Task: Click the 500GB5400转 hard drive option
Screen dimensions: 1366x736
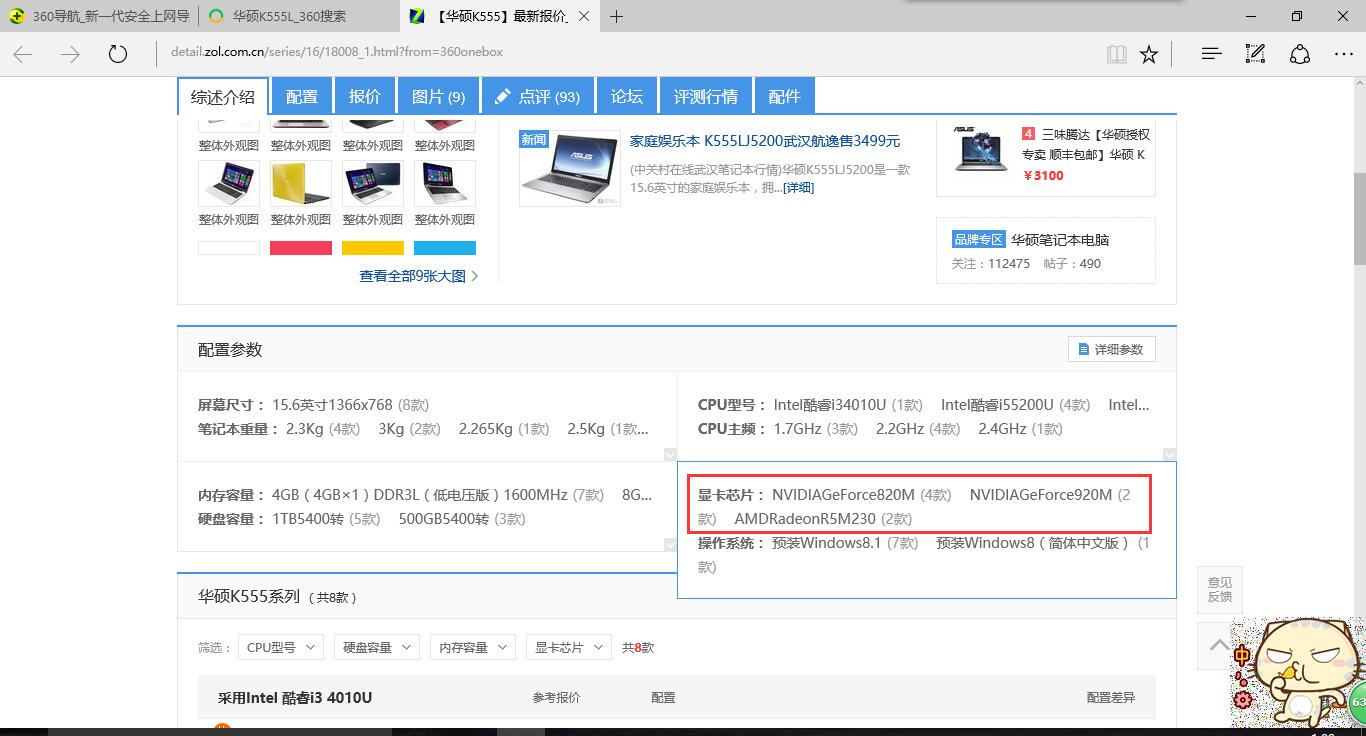Action: (x=444, y=519)
